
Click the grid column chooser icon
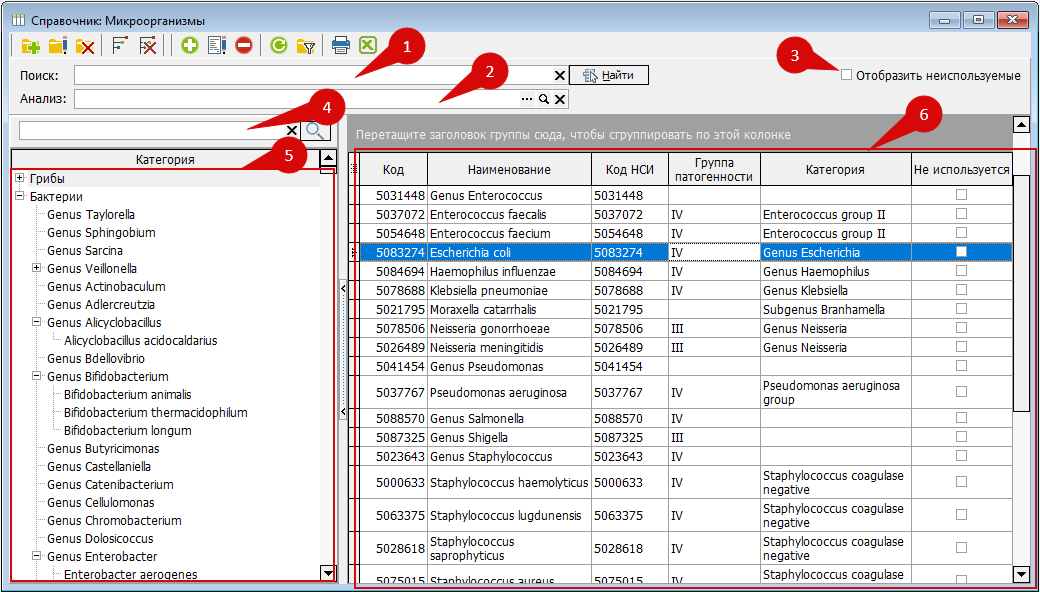point(354,169)
